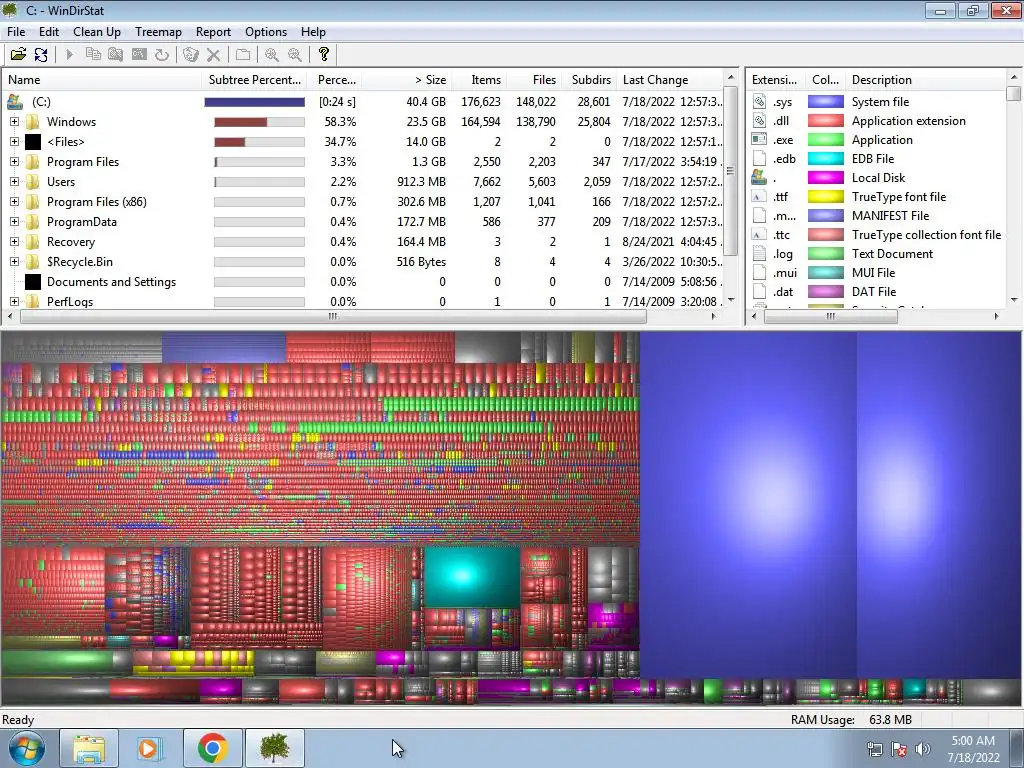Click the Expand (play arrow) toolbar icon

pyautogui.click(x=70, y=55)
